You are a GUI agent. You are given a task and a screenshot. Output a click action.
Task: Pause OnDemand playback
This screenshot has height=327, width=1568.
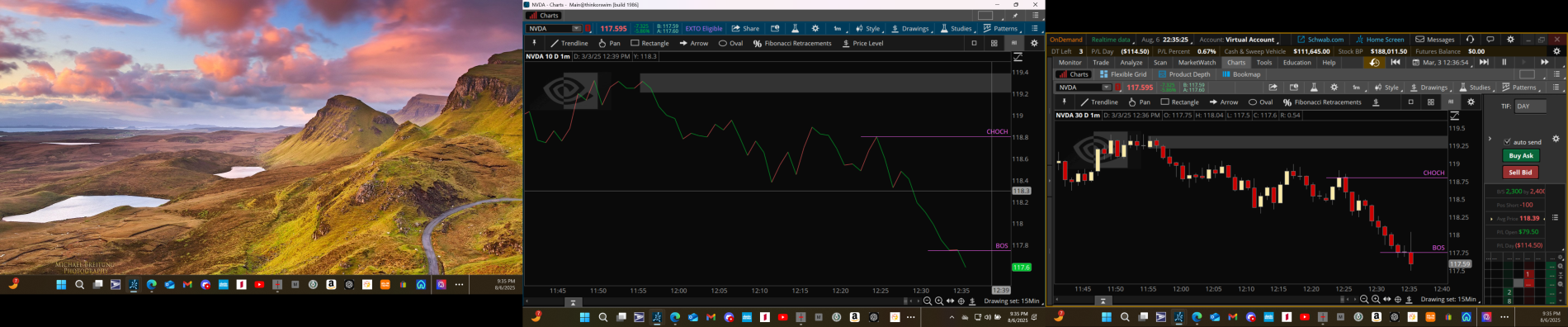click(x=1504, y=62)
